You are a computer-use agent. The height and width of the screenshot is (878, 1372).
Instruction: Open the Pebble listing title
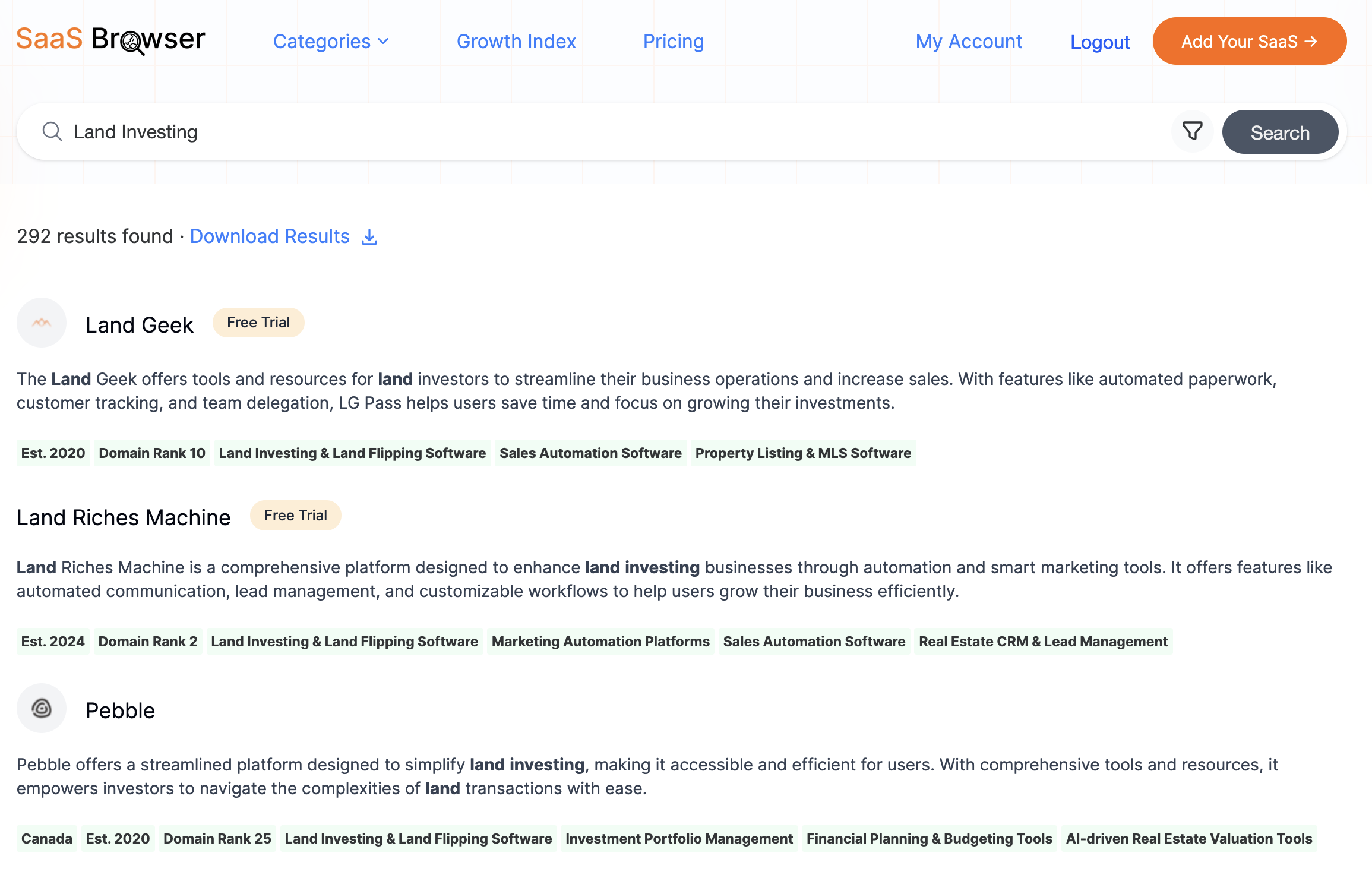[x=120, y=710]
